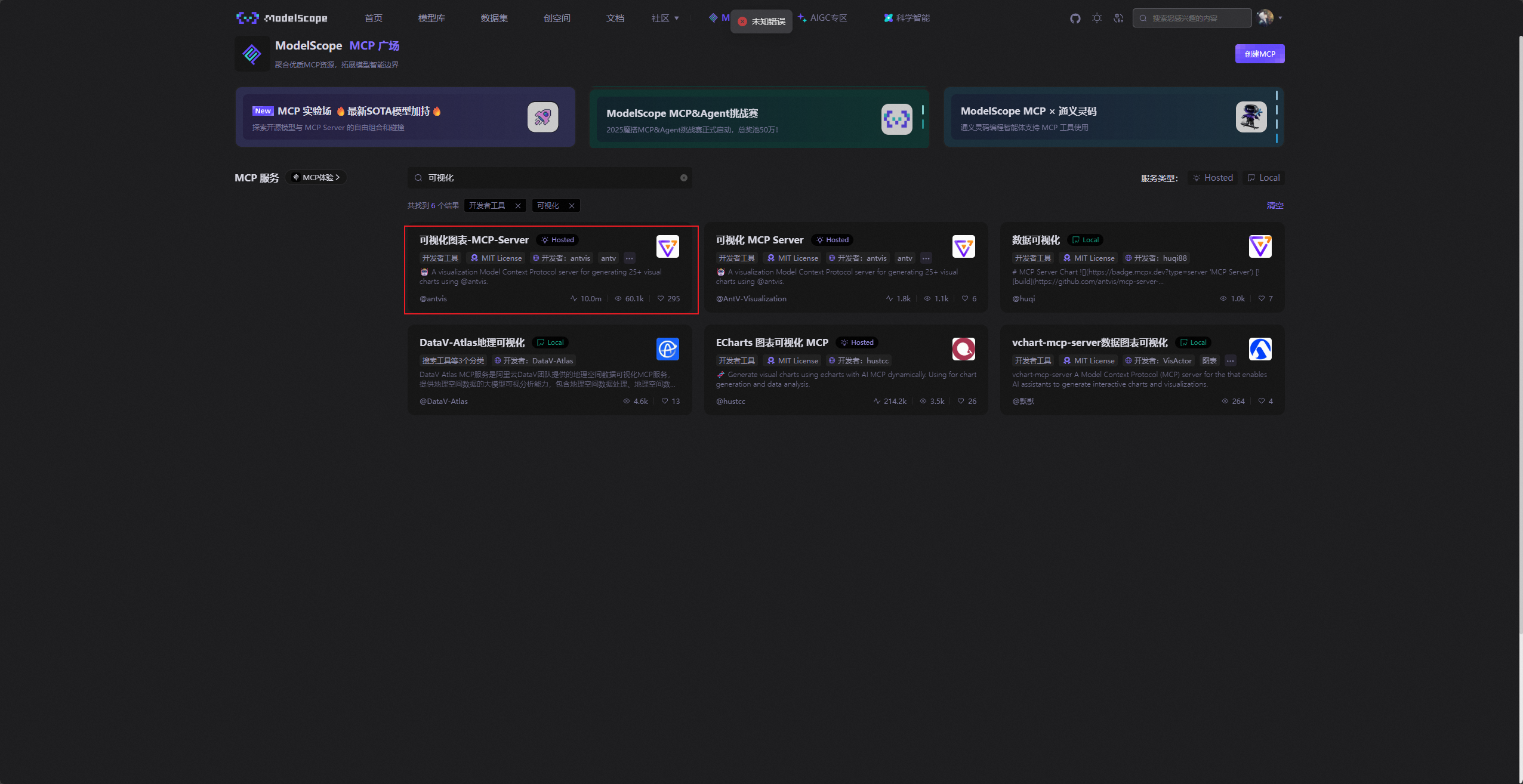The width and height of the screenshot is (1523, 784).
Task: Click the ECharts 图表可视化 MCP red logo
Action: pos(963,349)
